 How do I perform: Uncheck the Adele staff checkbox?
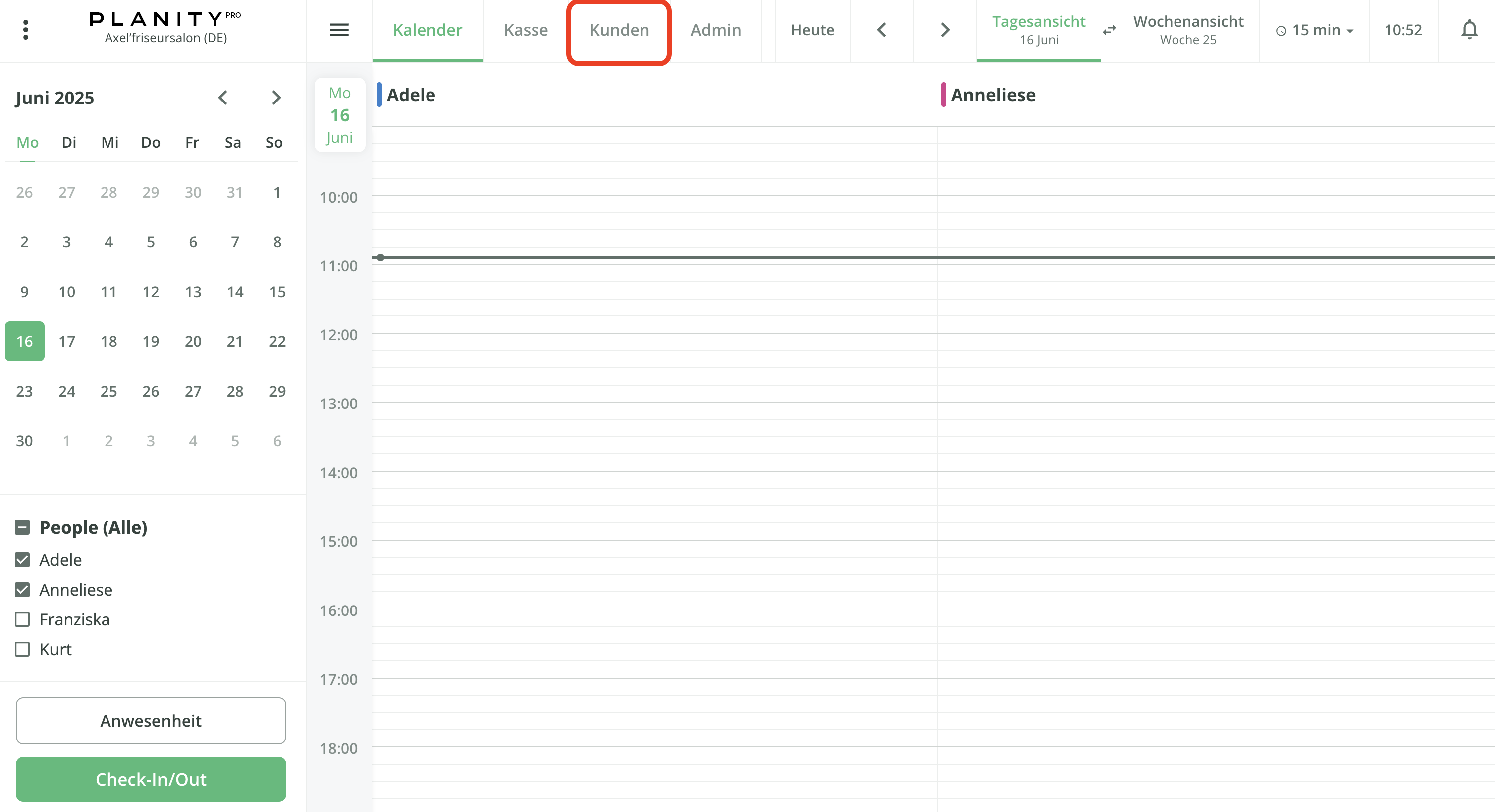click(22, 560)
